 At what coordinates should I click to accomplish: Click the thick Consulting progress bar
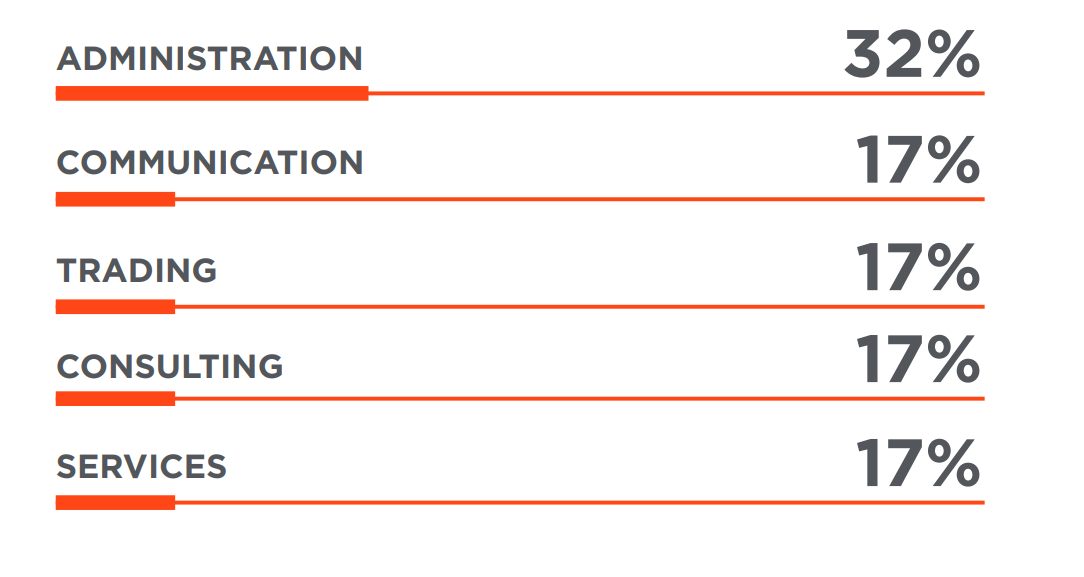pyautogui.click(x=115, y=399)
